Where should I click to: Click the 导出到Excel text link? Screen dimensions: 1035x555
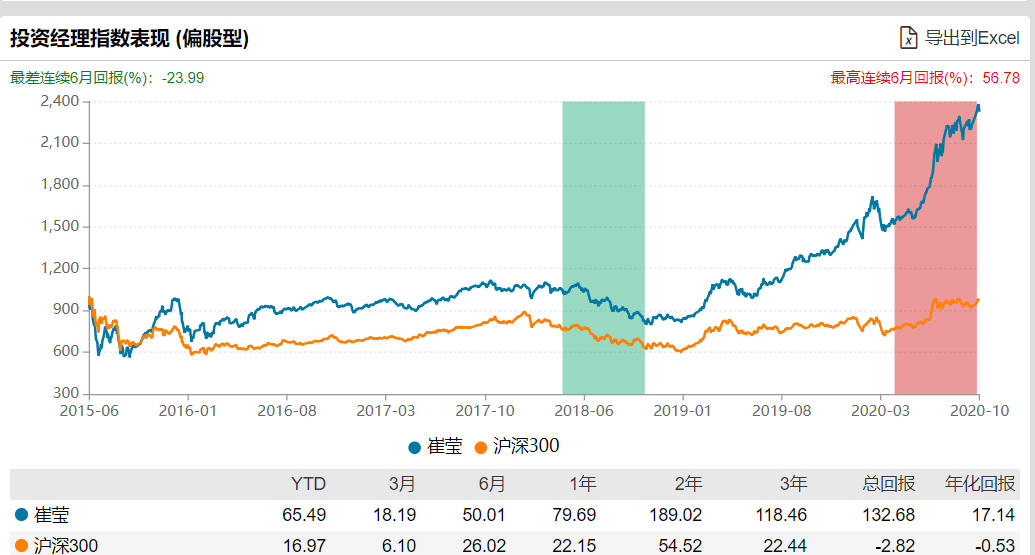coord(971,38)
